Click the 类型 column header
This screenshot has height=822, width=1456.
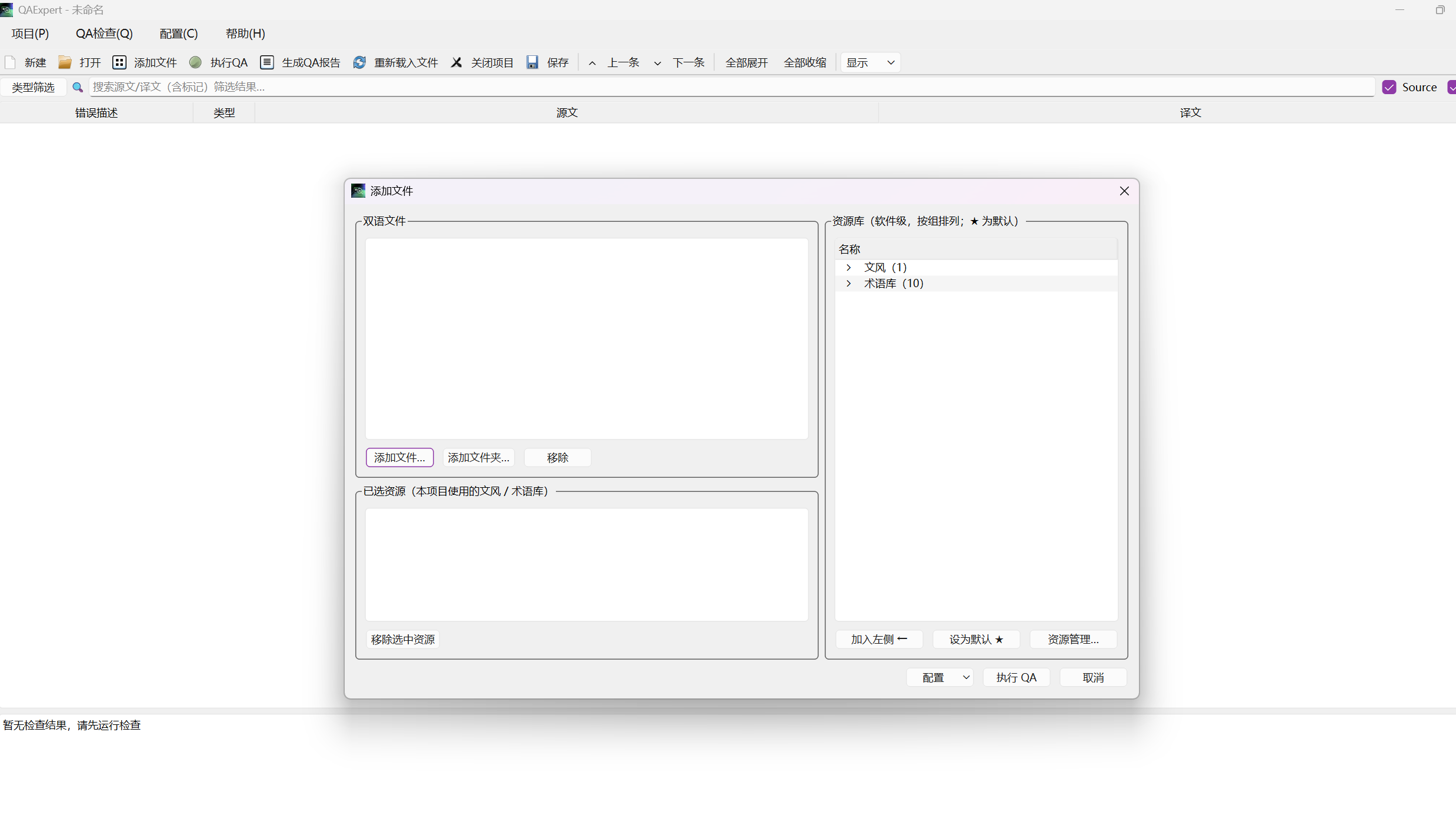coord(224,112)
